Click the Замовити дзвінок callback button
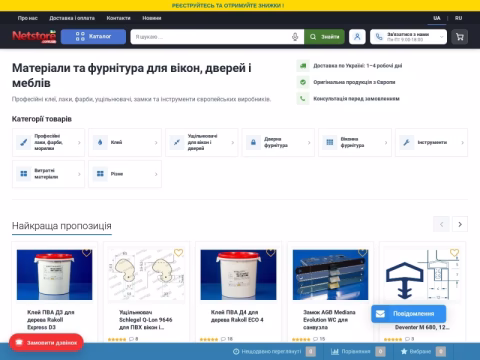 [x=46, y=342]
